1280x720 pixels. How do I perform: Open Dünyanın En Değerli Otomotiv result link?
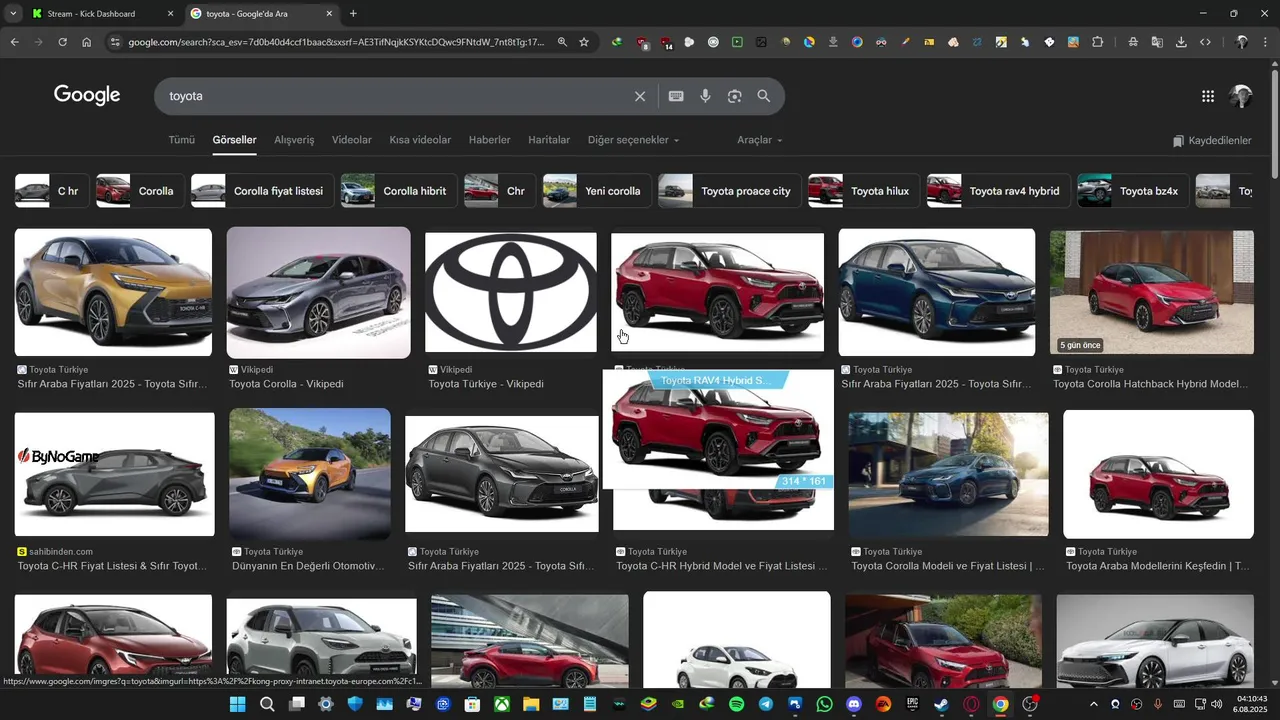308,566
